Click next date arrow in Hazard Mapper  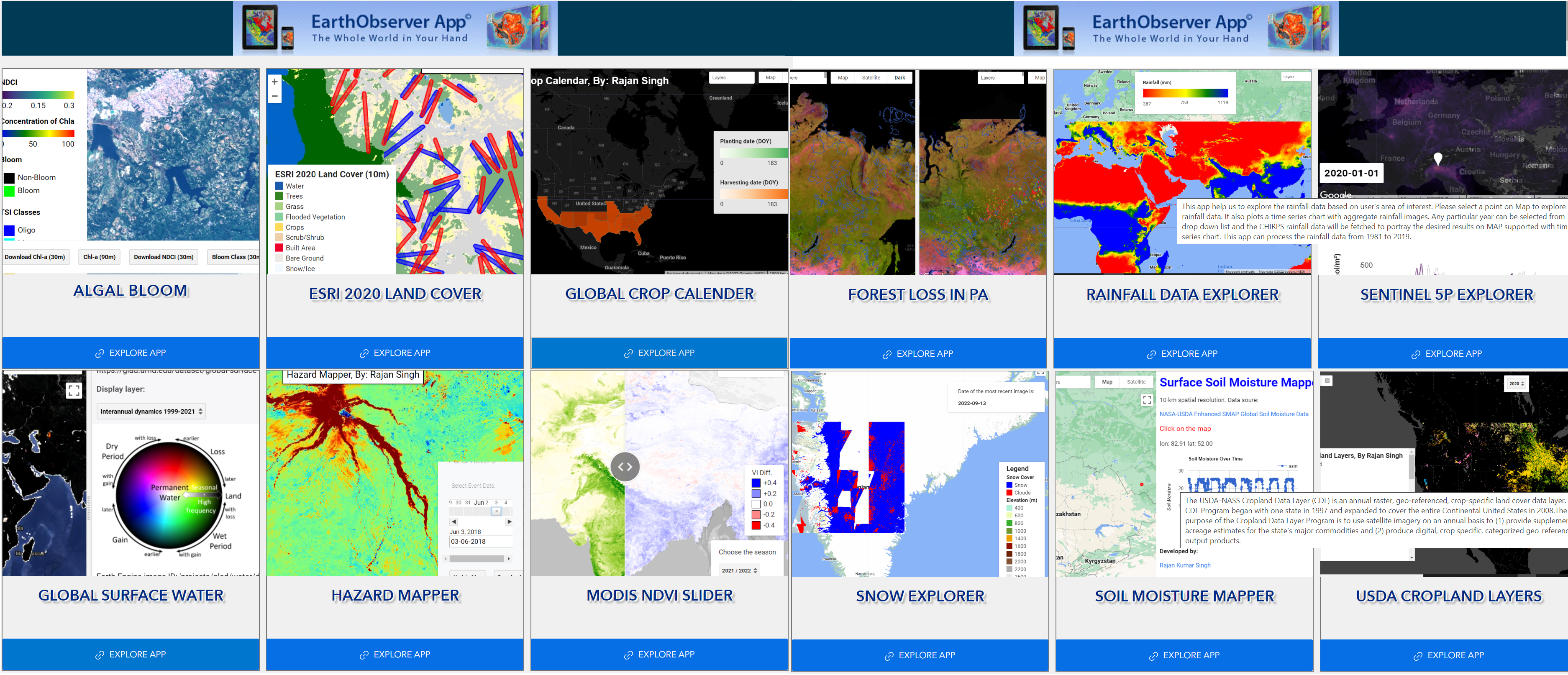509,522
